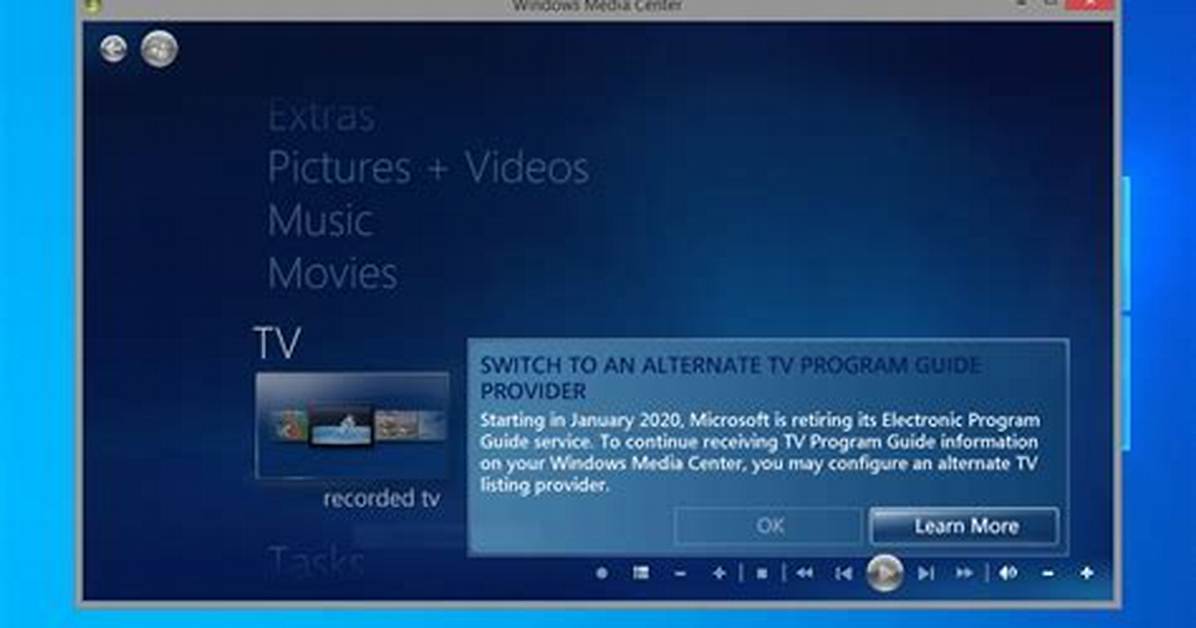Click the channel down minus button
1196x628 pixels.
680,573
